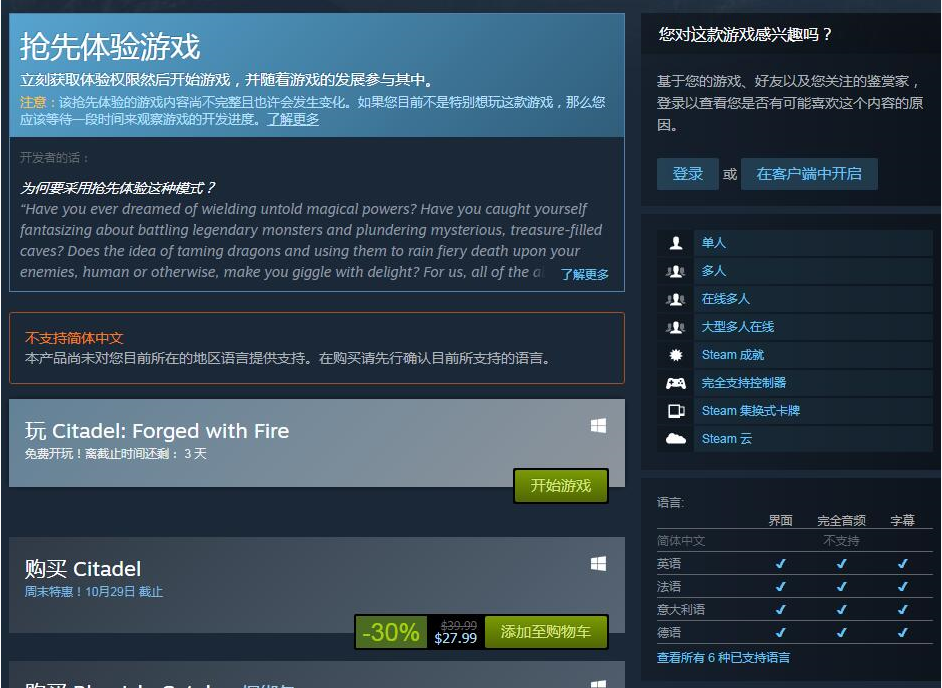
Task: Click the Steam achievements icon
Action: [x=675, y=355]
